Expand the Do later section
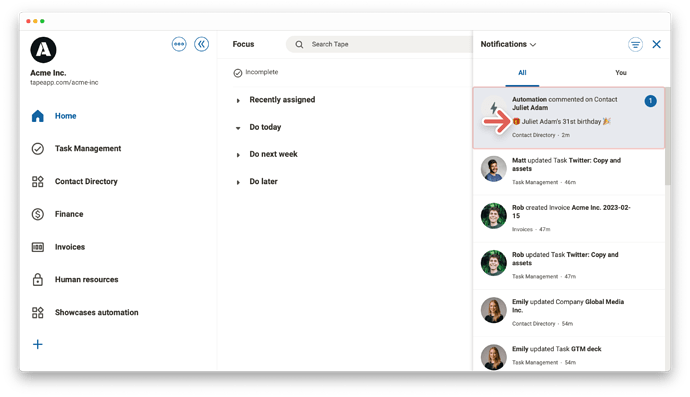Viewport: 690px width, 397px height. (238, 183)
